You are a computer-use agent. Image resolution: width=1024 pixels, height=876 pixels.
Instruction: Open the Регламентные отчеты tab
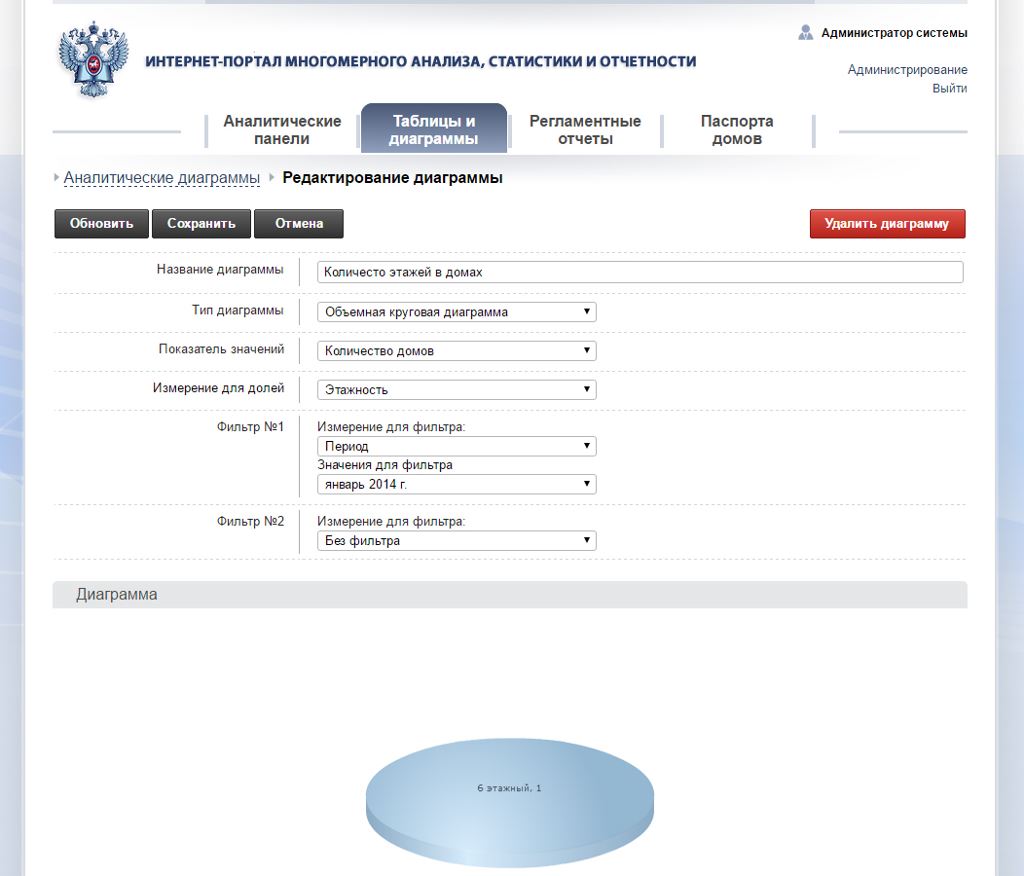[x=585, y=130]
